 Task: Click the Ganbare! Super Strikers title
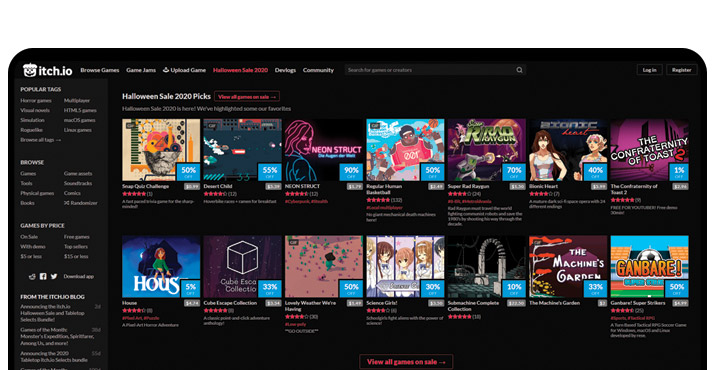(x=638, y=303)
